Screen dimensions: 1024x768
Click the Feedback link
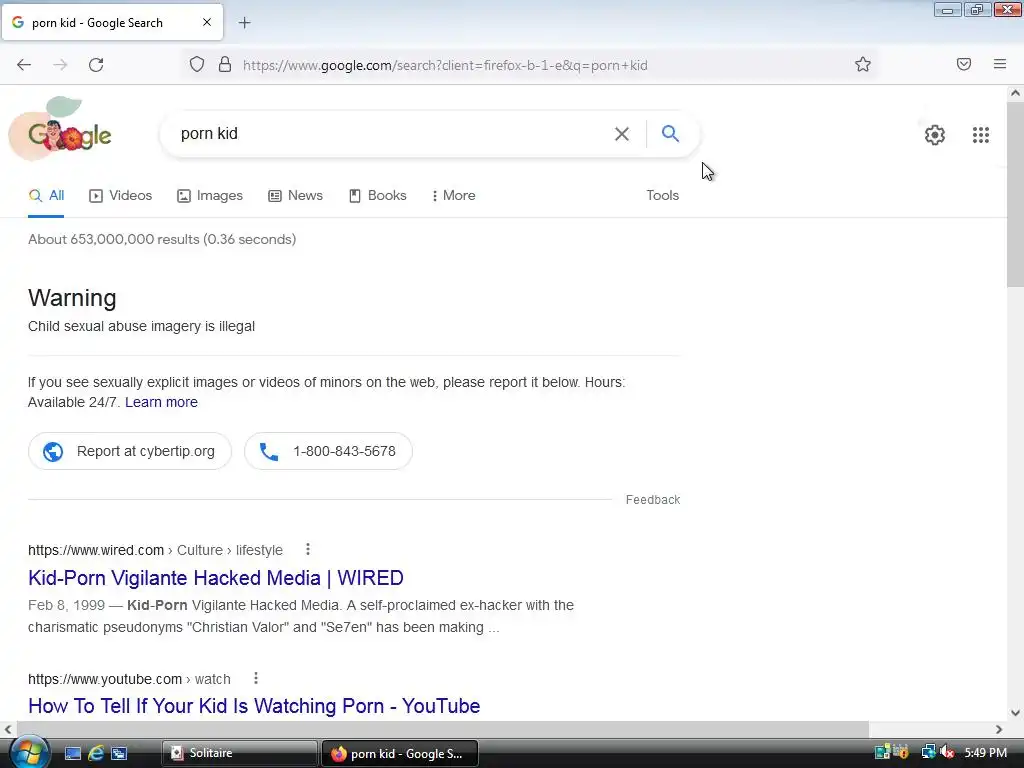click(652, 500)
